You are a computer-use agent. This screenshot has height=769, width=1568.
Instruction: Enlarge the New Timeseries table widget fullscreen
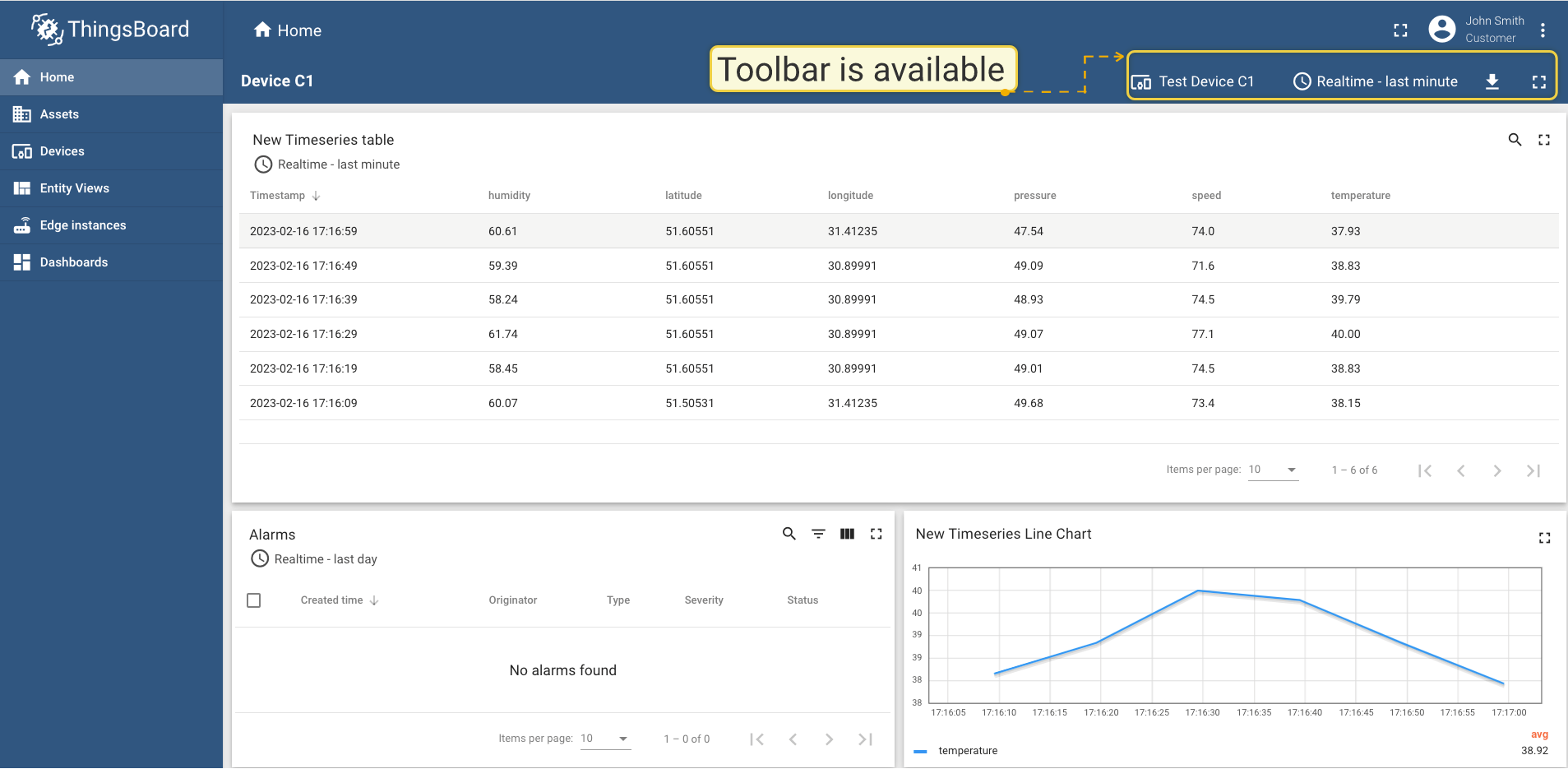pos(1543,140)
